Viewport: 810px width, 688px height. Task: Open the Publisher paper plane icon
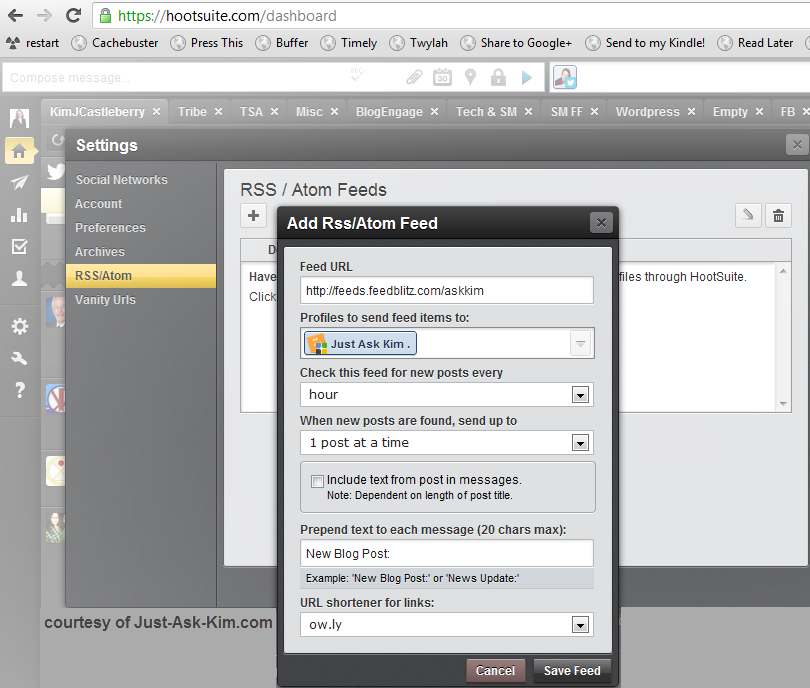click(19, 182)
